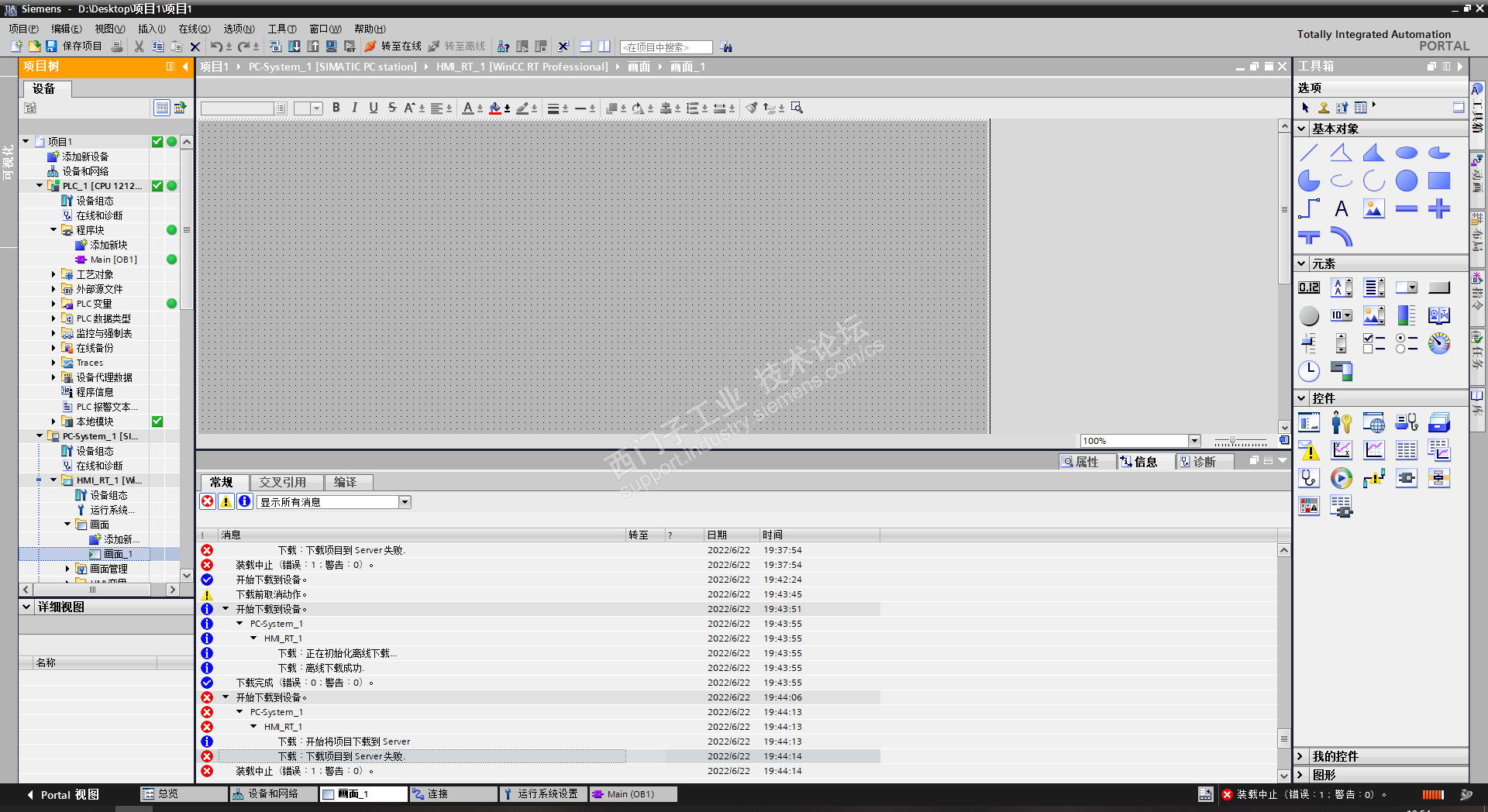Select the Graphic view tool in basic objects
1488x812 pixels.
(x=1374, y=208)
